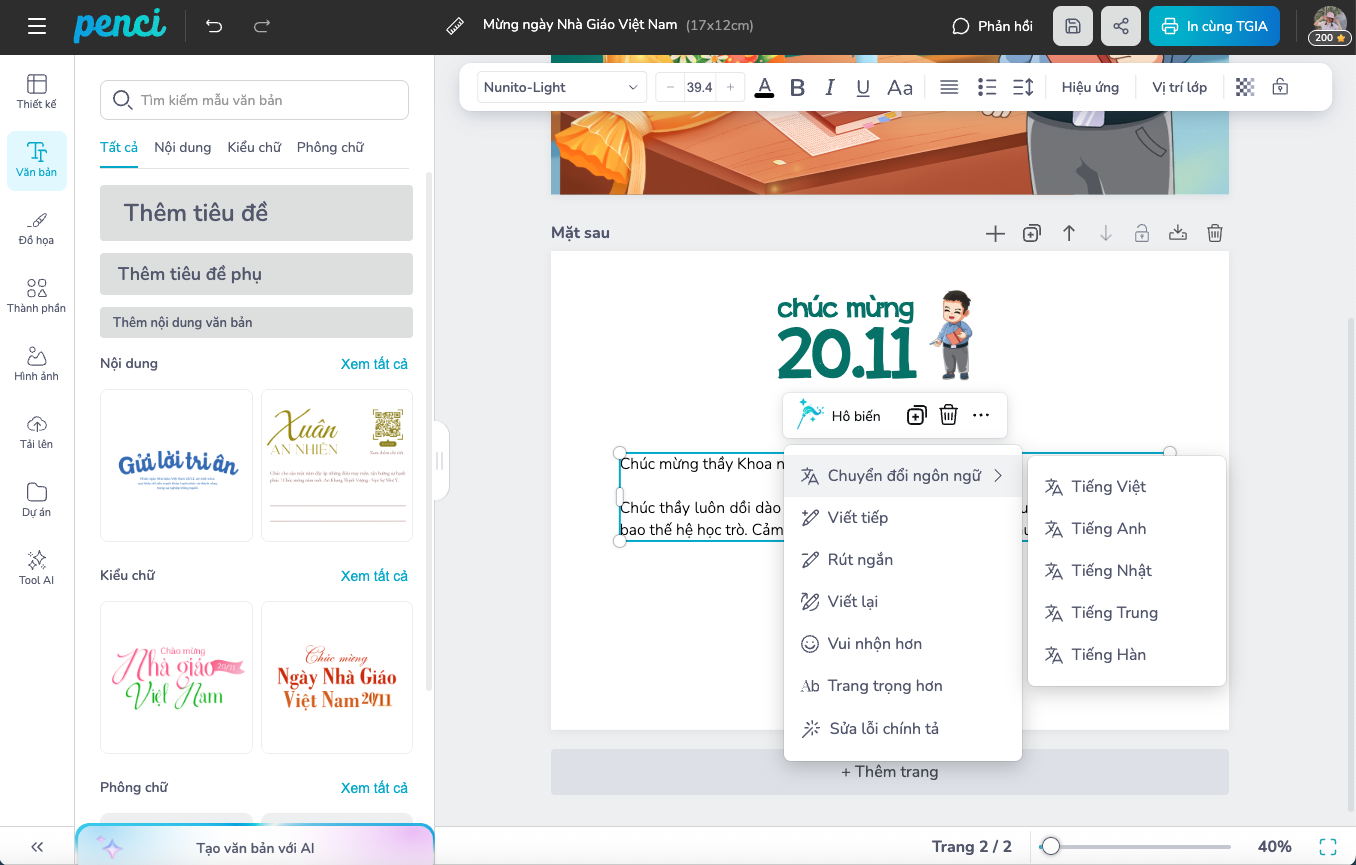1356x865 pixels.
Task: Delete page using Mặt sau trash icon
Action: pos(1215,233)
